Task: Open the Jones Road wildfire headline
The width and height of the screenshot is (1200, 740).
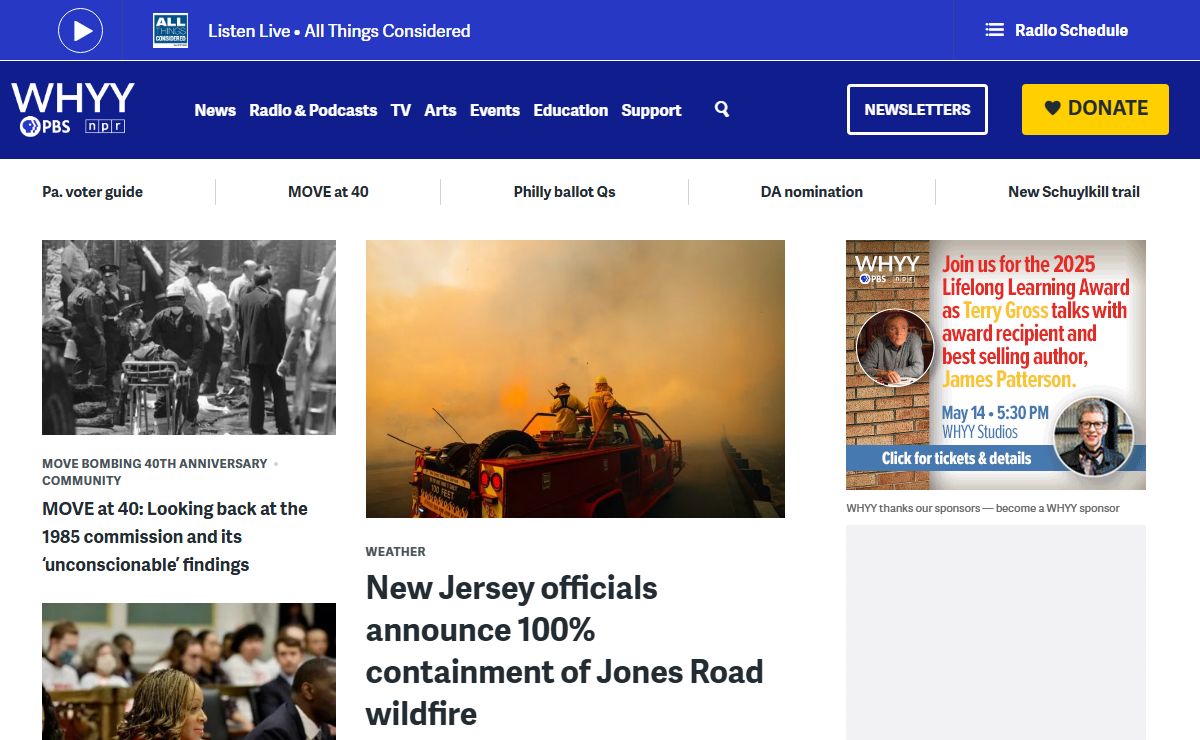Action: tap(565, 650)
